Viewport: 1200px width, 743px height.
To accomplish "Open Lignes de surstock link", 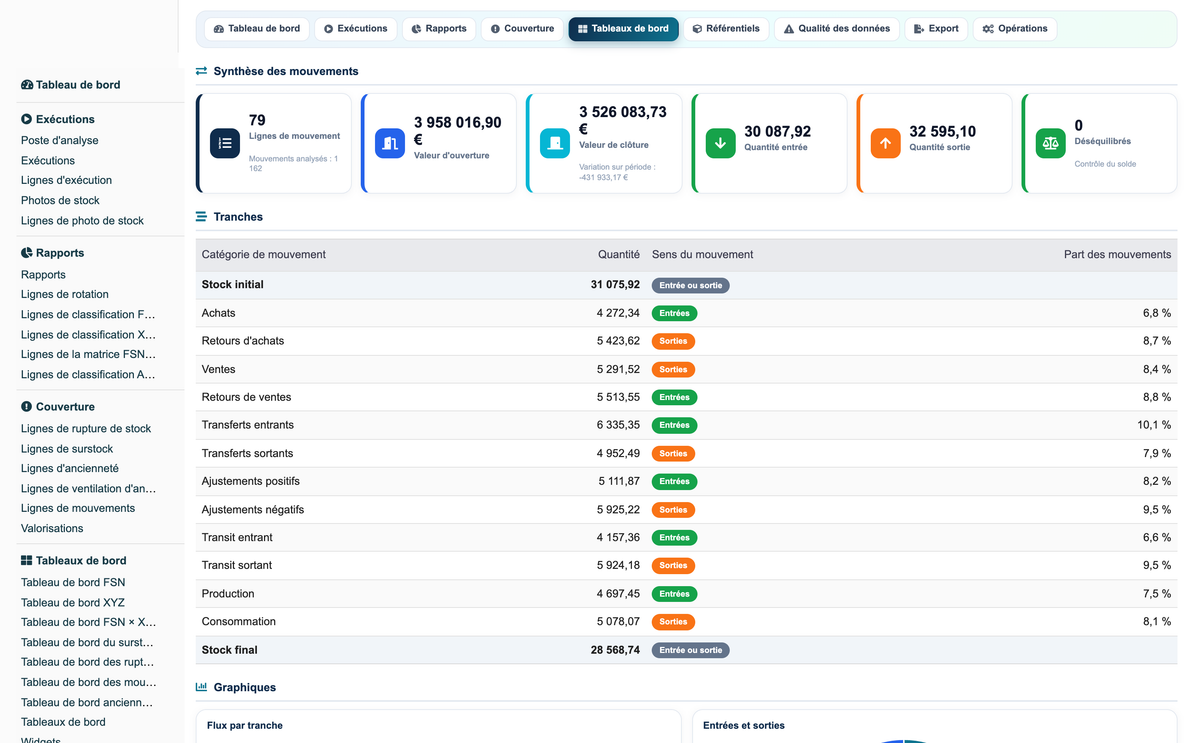I will [x=67, y=449].
